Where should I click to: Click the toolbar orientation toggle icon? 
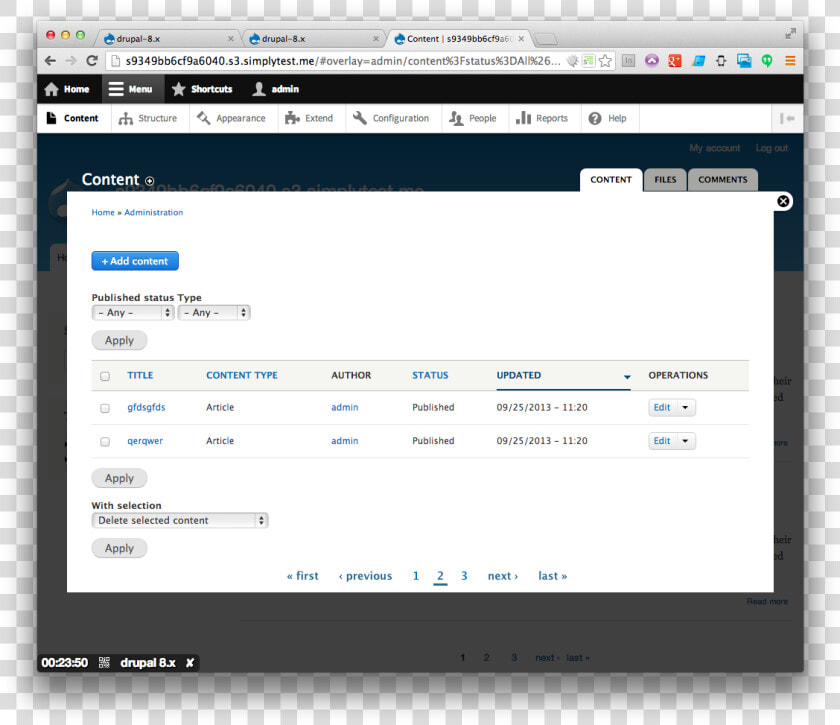click(x=787, y=118)
